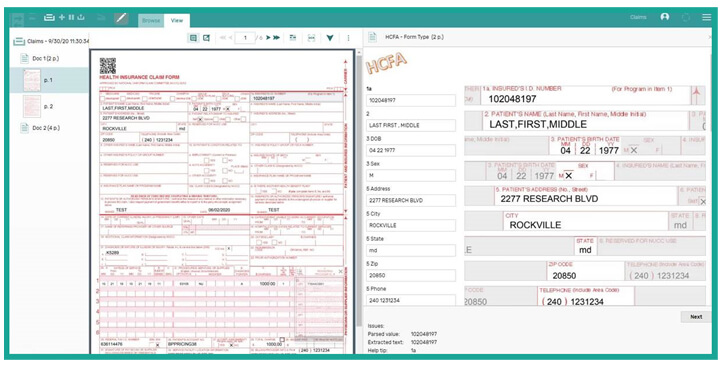This screenshot has height=366, width=722.
Task: Select page p. 2 thumbnail row
Action: [48, 106]
